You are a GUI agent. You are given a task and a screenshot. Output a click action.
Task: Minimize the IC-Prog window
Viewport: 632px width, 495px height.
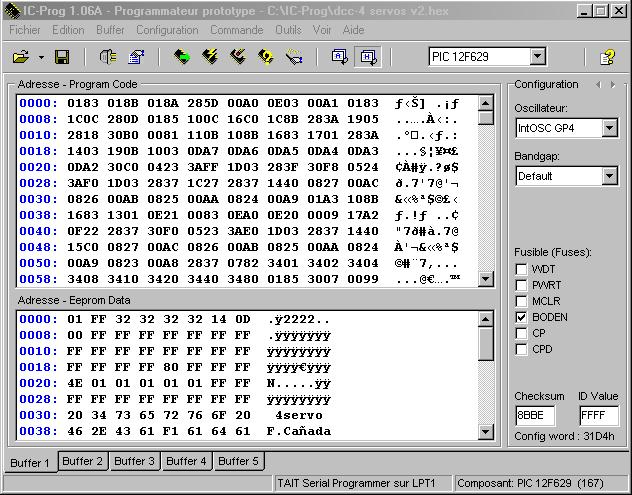585,10
